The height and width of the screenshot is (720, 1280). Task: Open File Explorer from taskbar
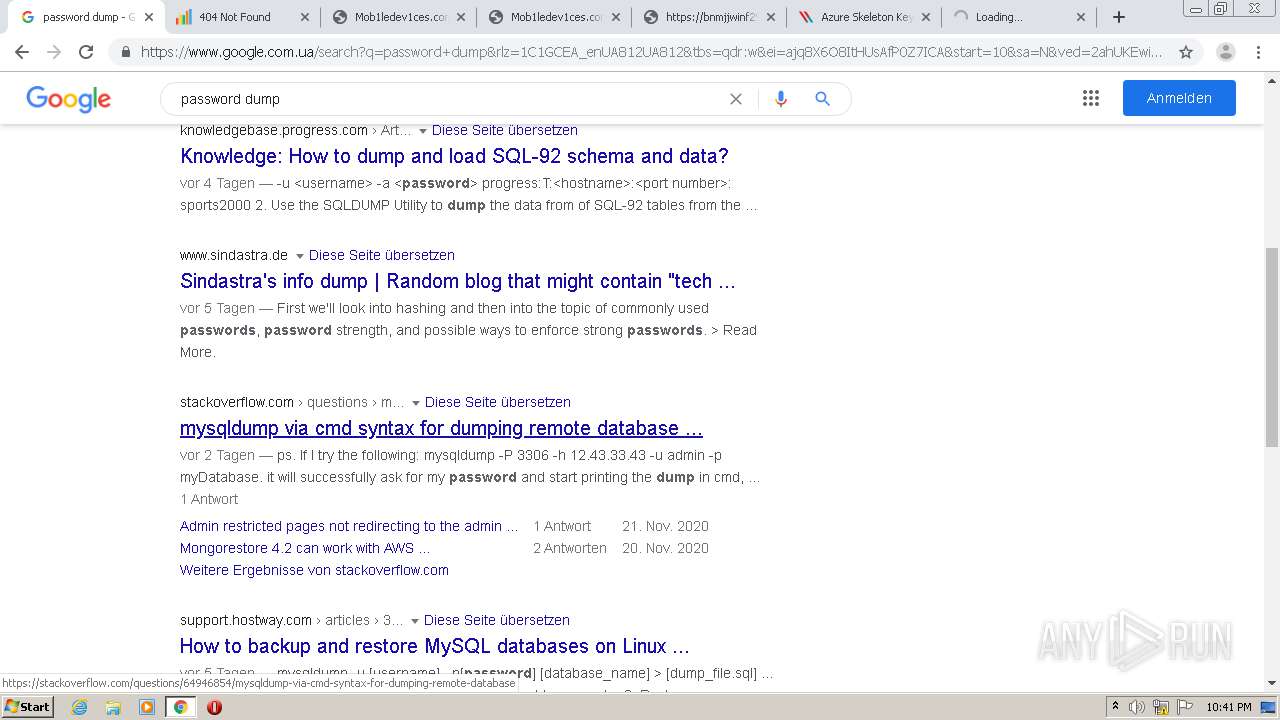113,707
